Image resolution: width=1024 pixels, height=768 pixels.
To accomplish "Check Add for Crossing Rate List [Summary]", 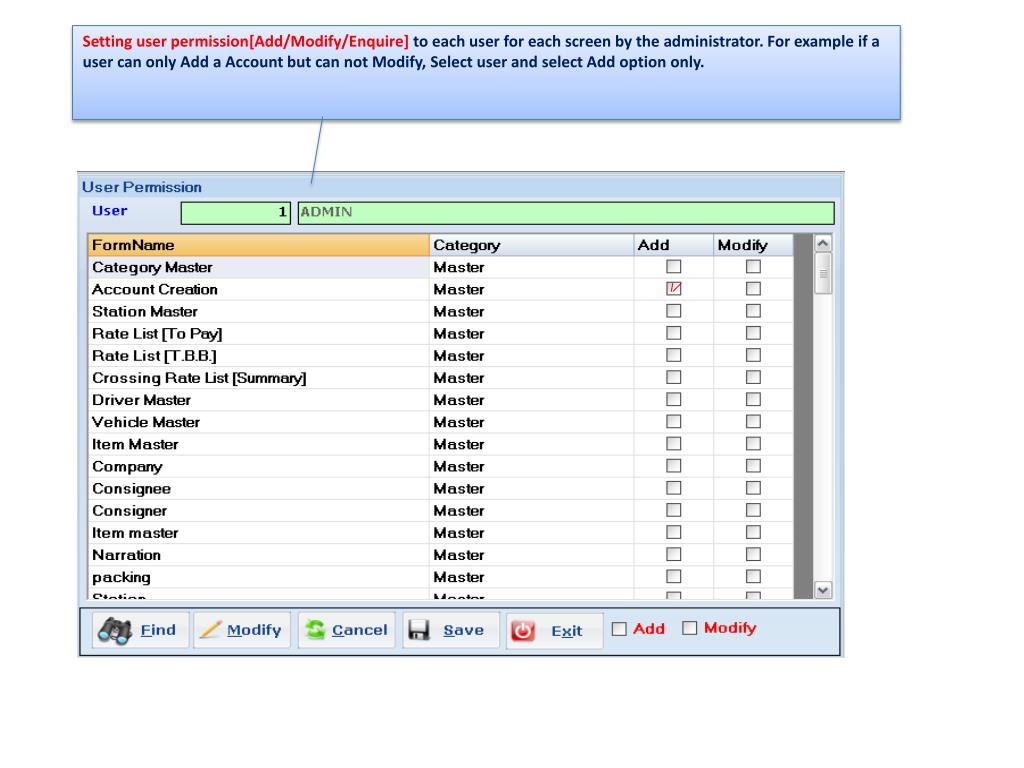I will pyautogui.click(x=673, y=377).
